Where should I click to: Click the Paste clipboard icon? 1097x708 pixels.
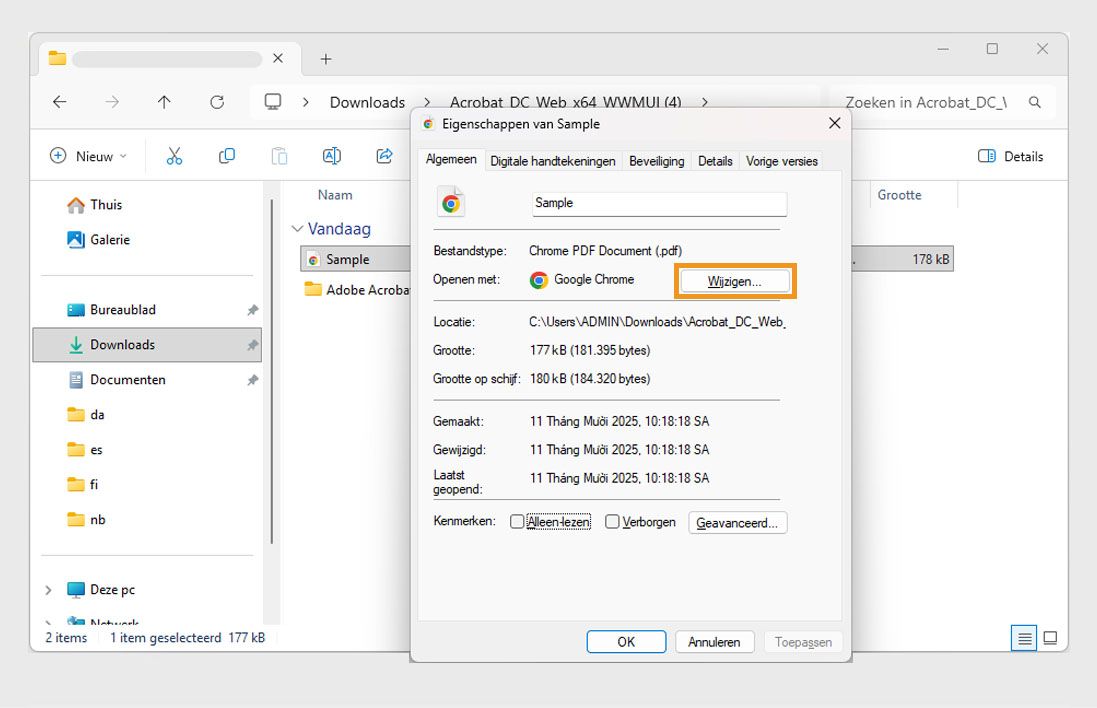point(279,156)
